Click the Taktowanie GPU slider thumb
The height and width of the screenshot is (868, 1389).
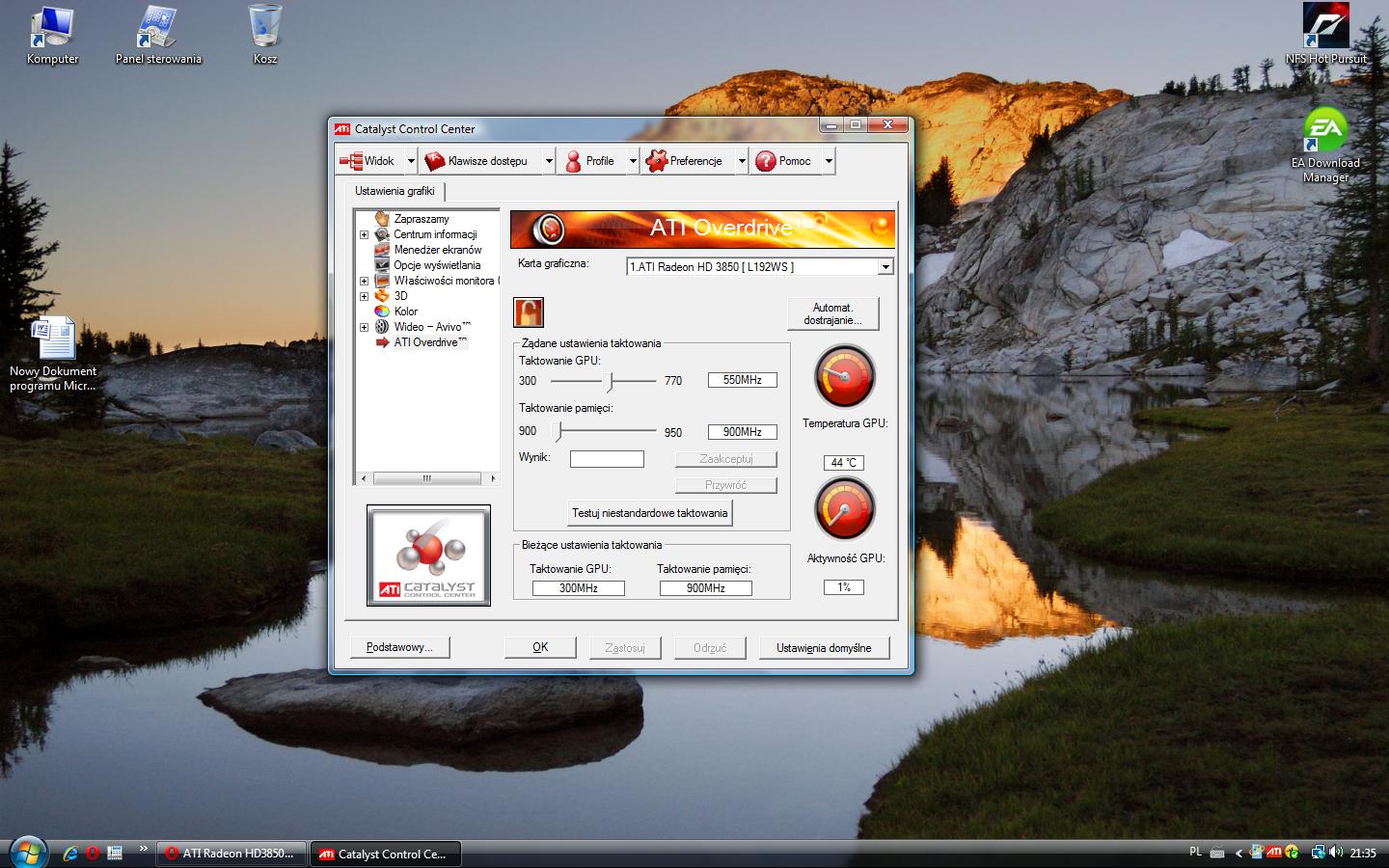[x=609, y=381]
